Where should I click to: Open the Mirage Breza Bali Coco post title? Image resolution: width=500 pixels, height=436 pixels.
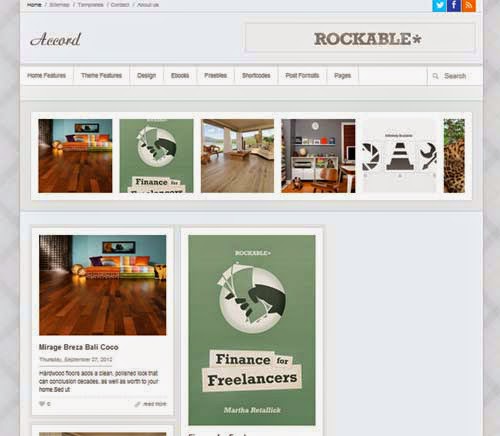[79, 347]
